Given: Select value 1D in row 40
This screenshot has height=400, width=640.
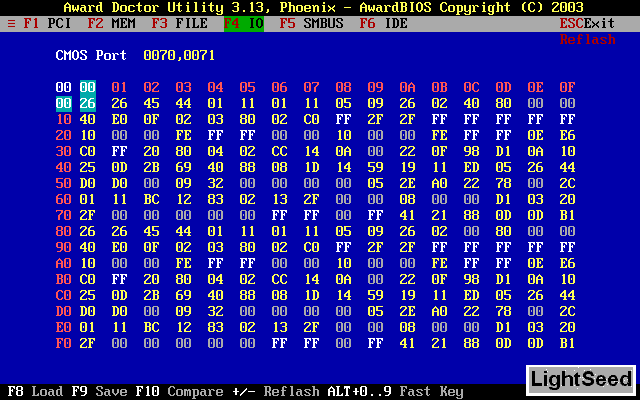Looking at the screenshot, I should (311, 167).
